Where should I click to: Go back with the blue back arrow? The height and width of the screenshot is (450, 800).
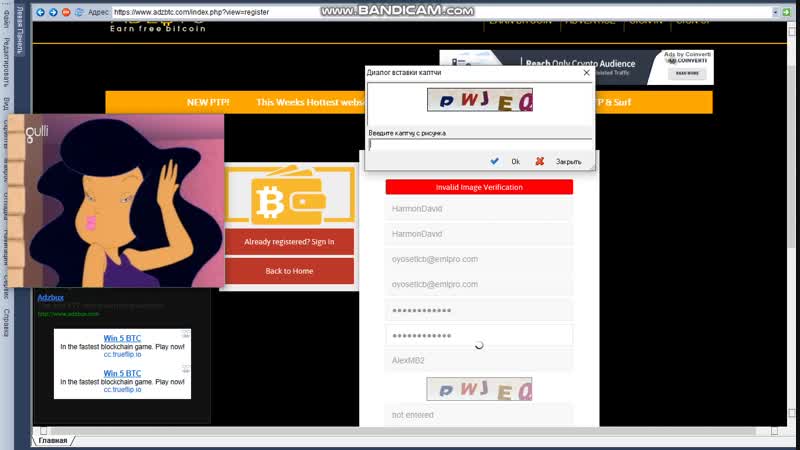point(40,12)
